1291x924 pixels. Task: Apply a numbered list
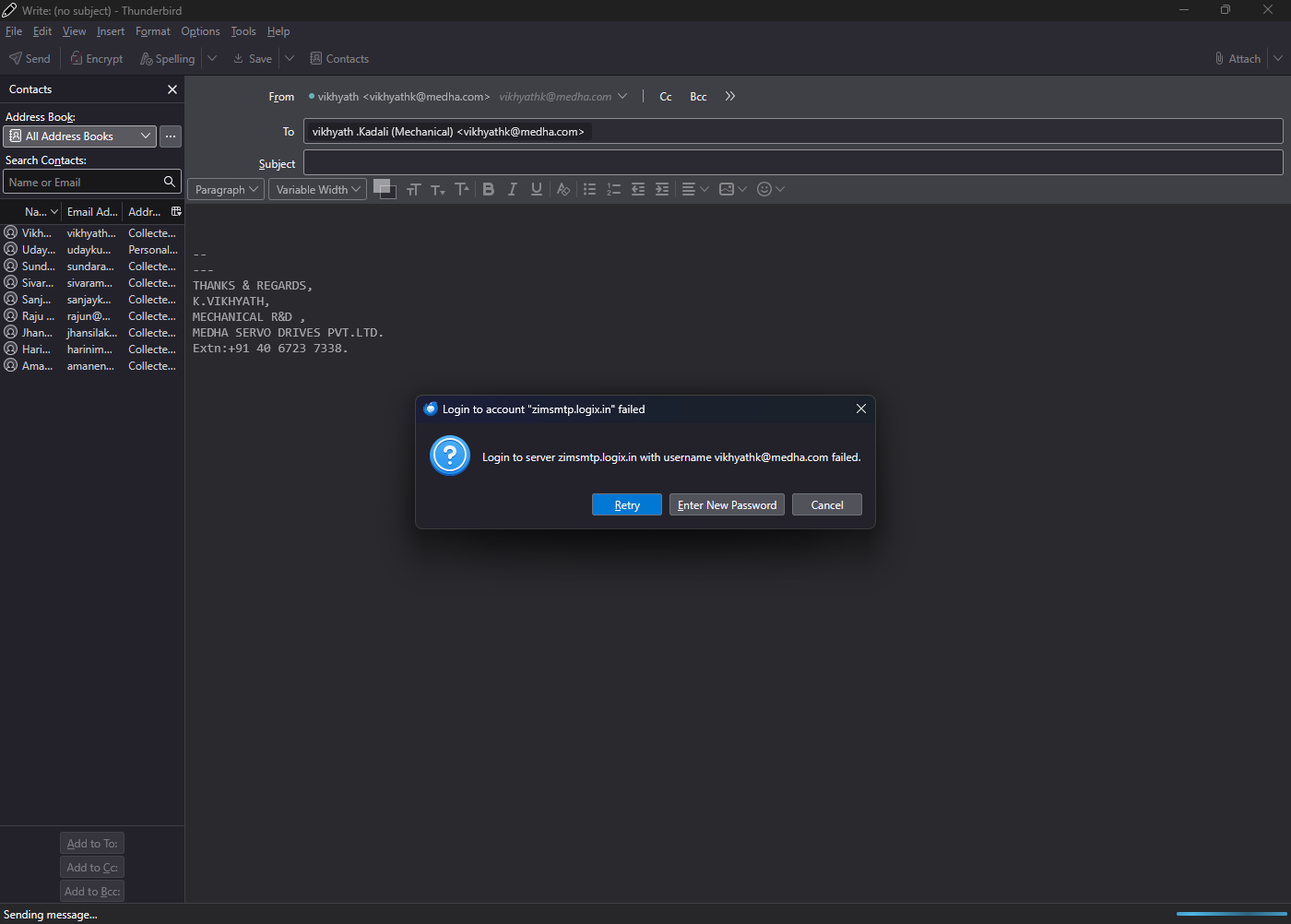[x=614, y=189]
